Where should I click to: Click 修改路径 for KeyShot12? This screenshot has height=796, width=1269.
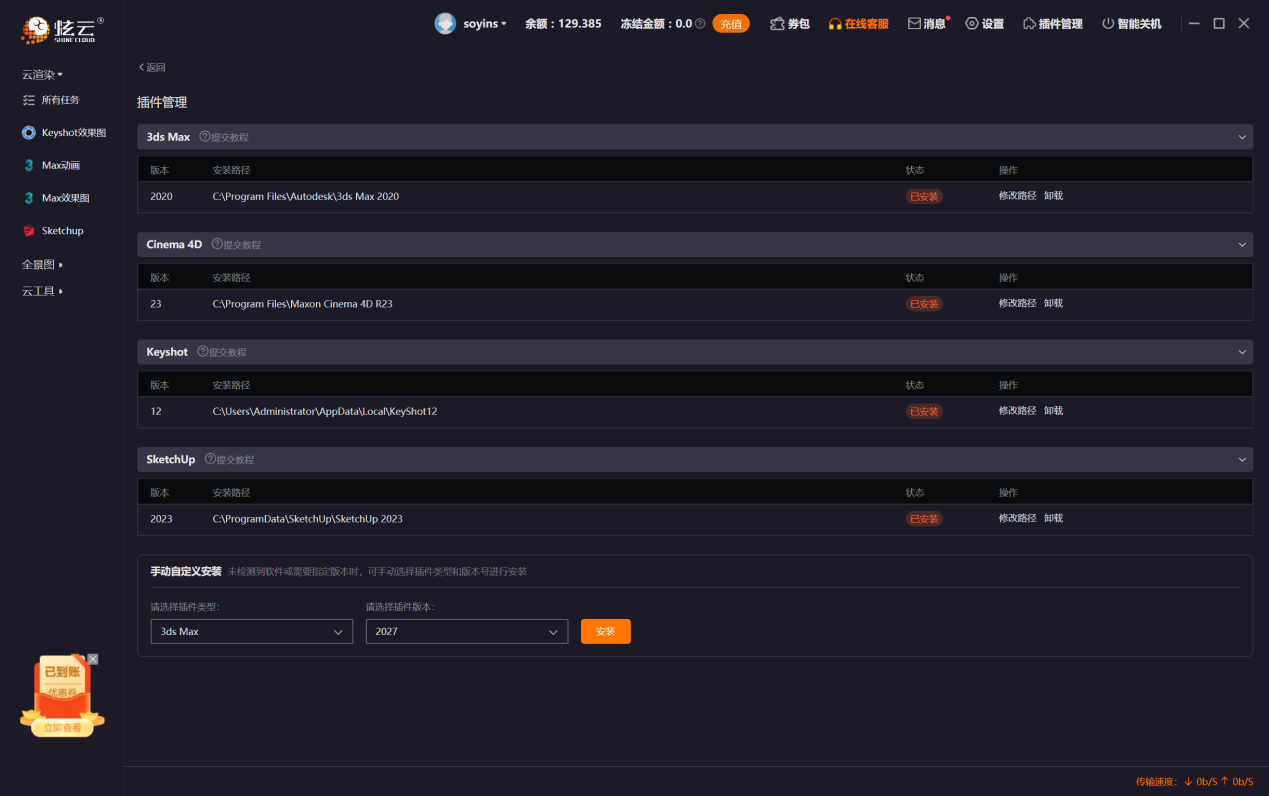[x=1017, y=411]
